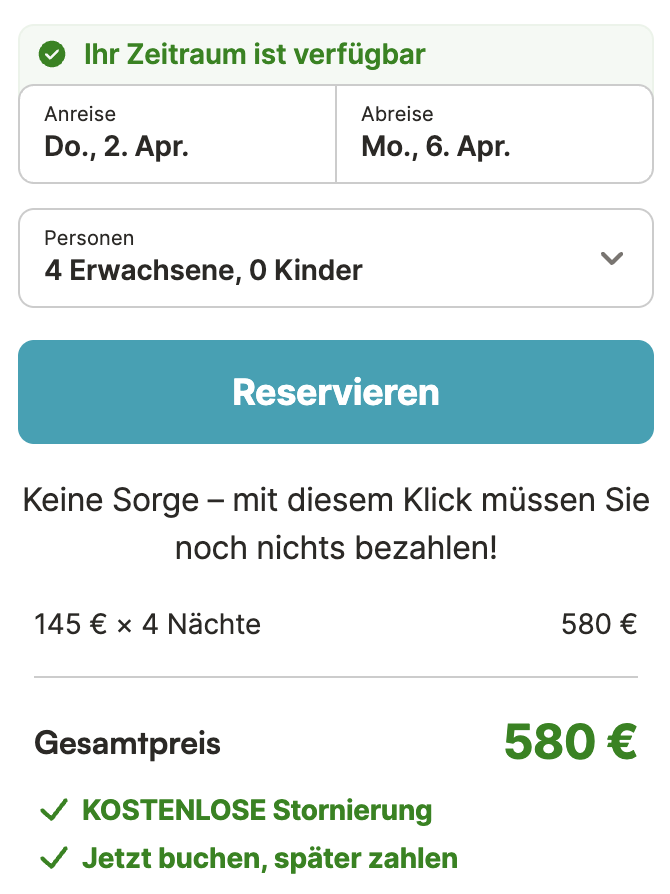Click the 145 € nightly rate line
This screenshot has width=670, height=894.
(147, 623)
